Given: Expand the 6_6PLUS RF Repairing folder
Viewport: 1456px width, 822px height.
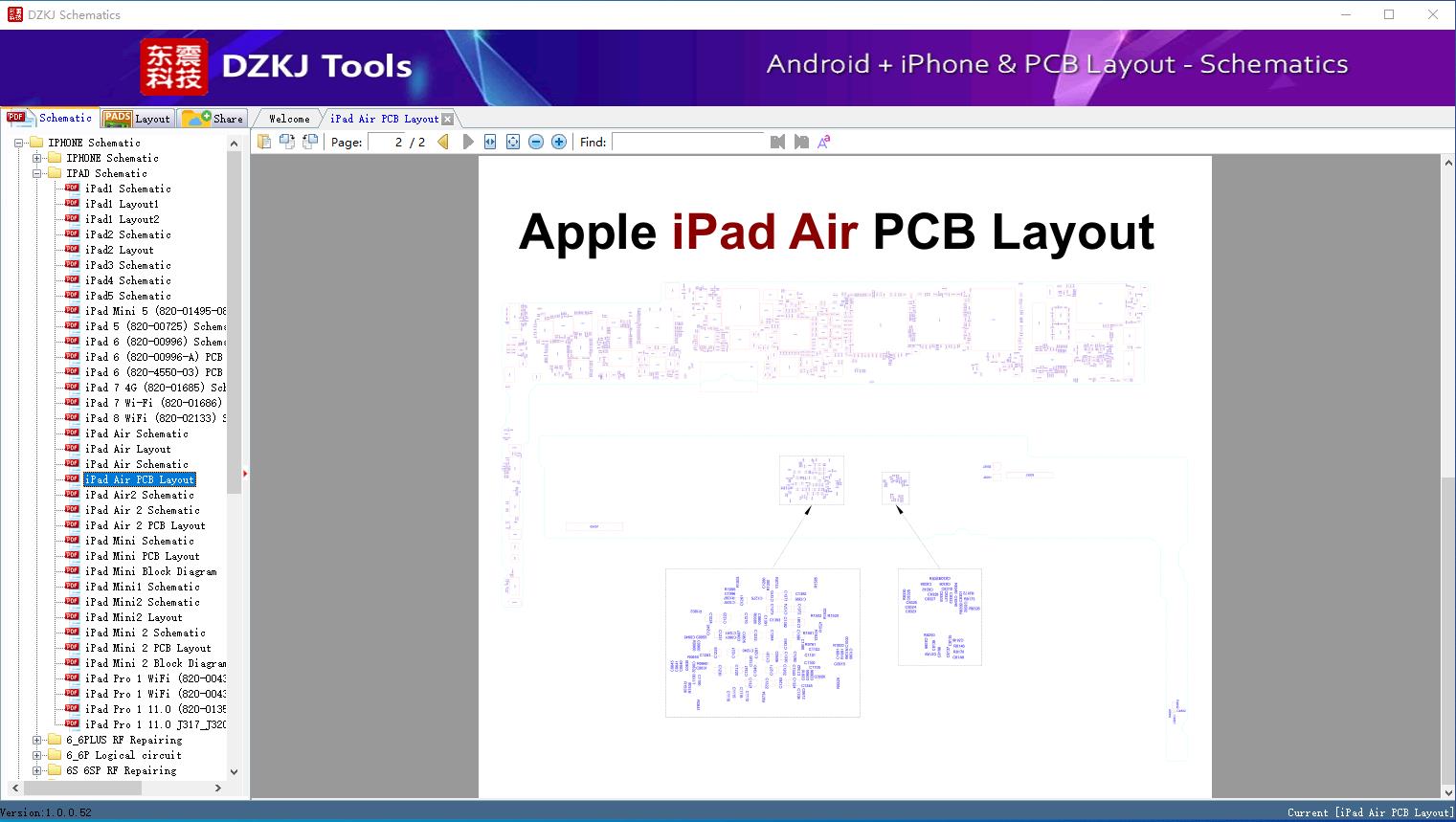Looking at the screenshot, I should (35, 740).
